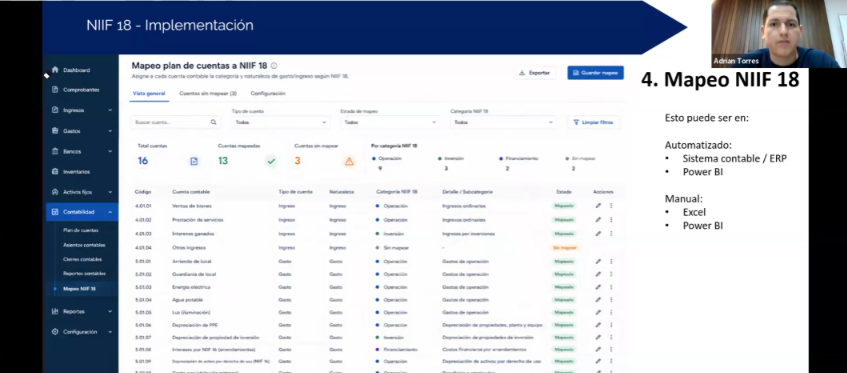
Task: Select Mapeo NIIF 18 submenu item
Action: (79, 289)
